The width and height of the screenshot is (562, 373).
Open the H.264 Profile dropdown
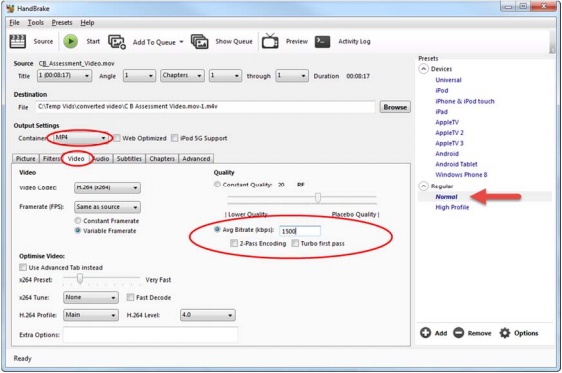(91, 315)
